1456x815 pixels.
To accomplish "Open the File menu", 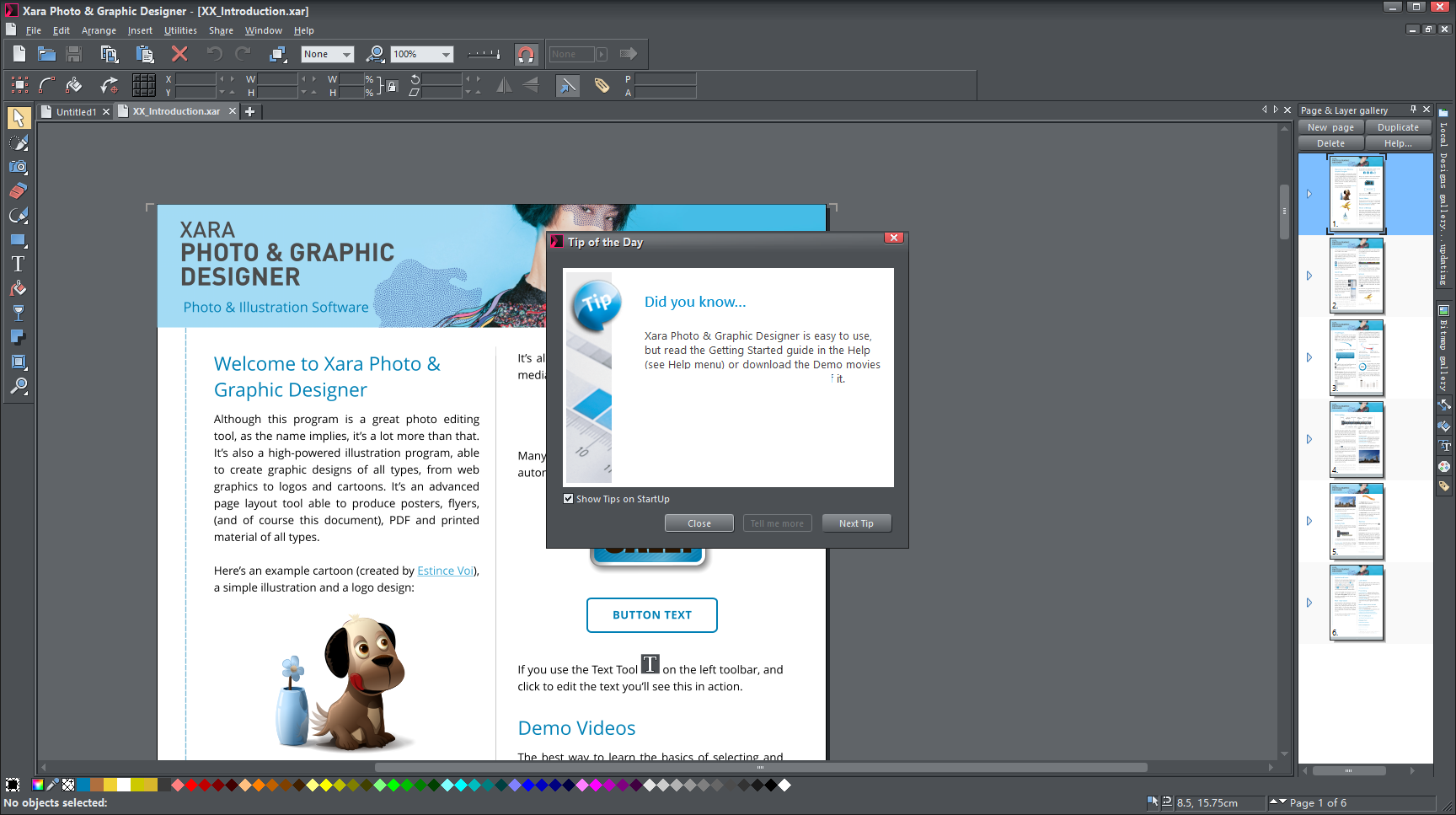I will pyautogui.click(x=34, y=30).
